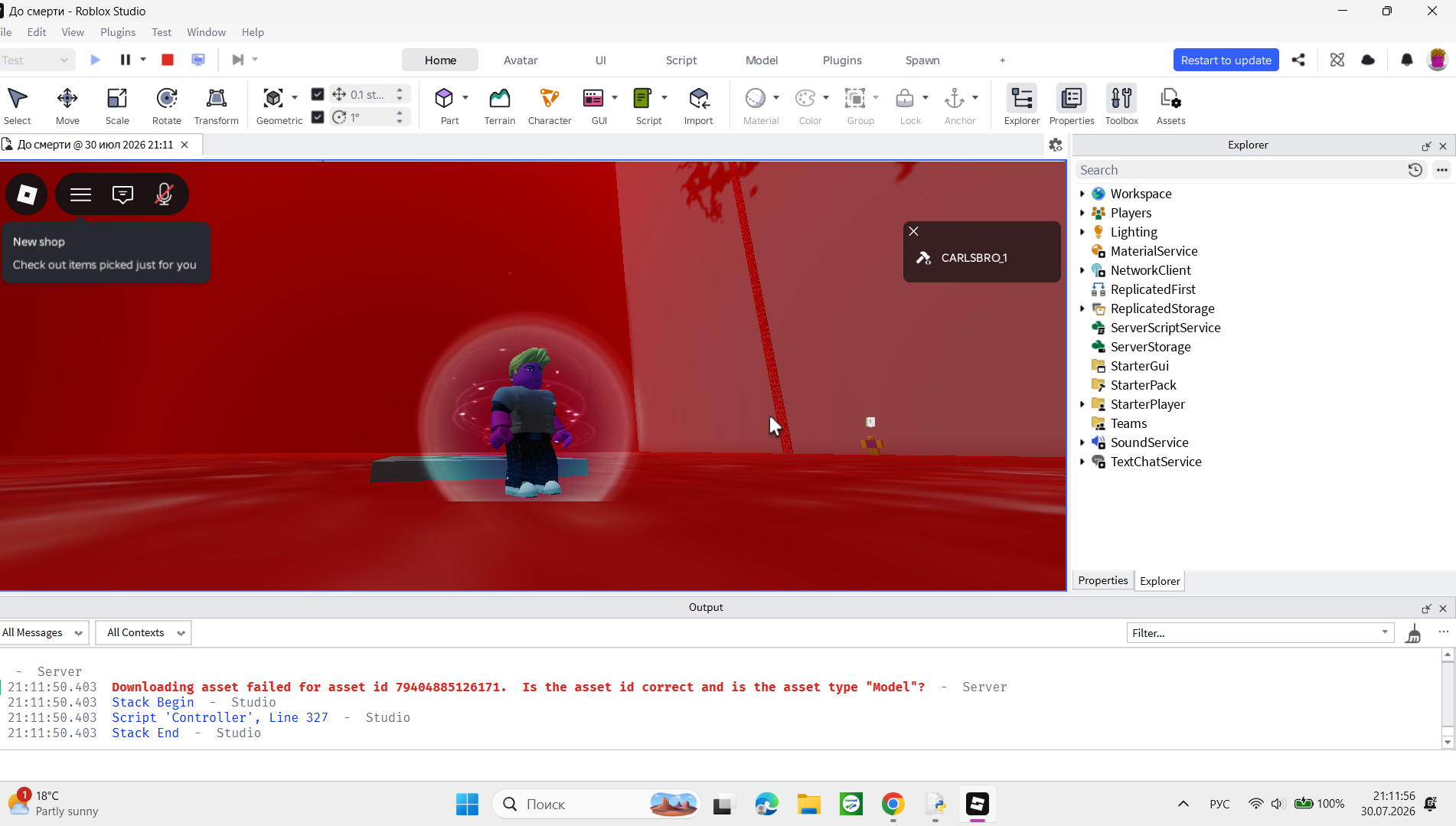The height and width of the screenshot is (826, 1456).
Task: Open the Assets manager
Action: 1171,106
